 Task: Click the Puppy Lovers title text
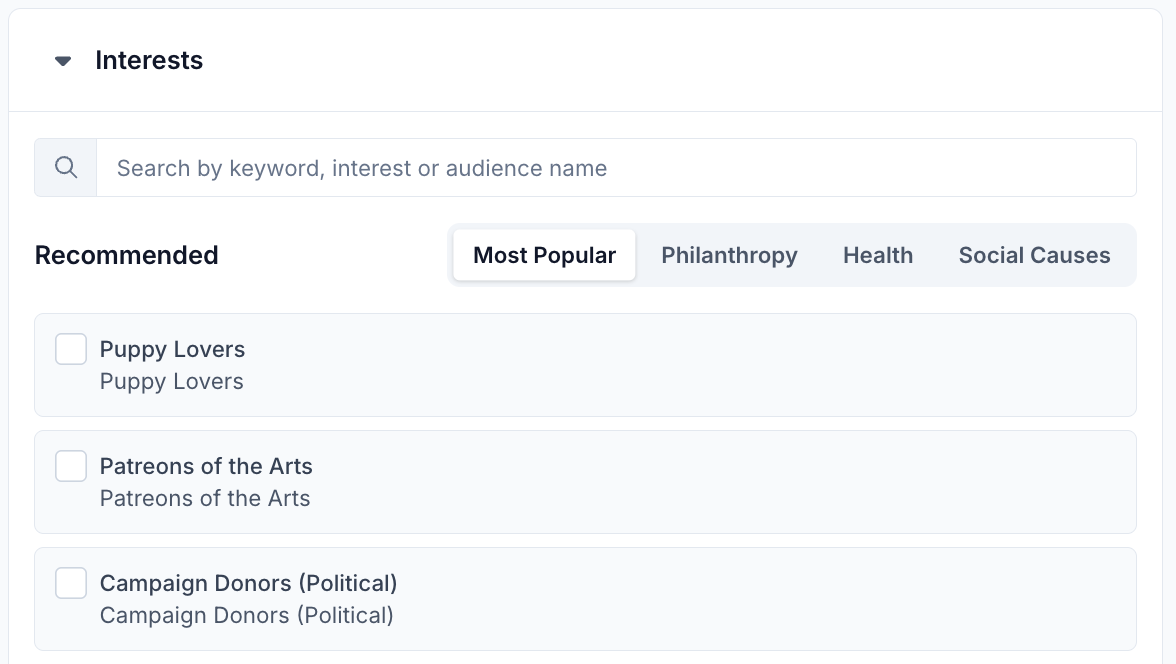point(172,349)
